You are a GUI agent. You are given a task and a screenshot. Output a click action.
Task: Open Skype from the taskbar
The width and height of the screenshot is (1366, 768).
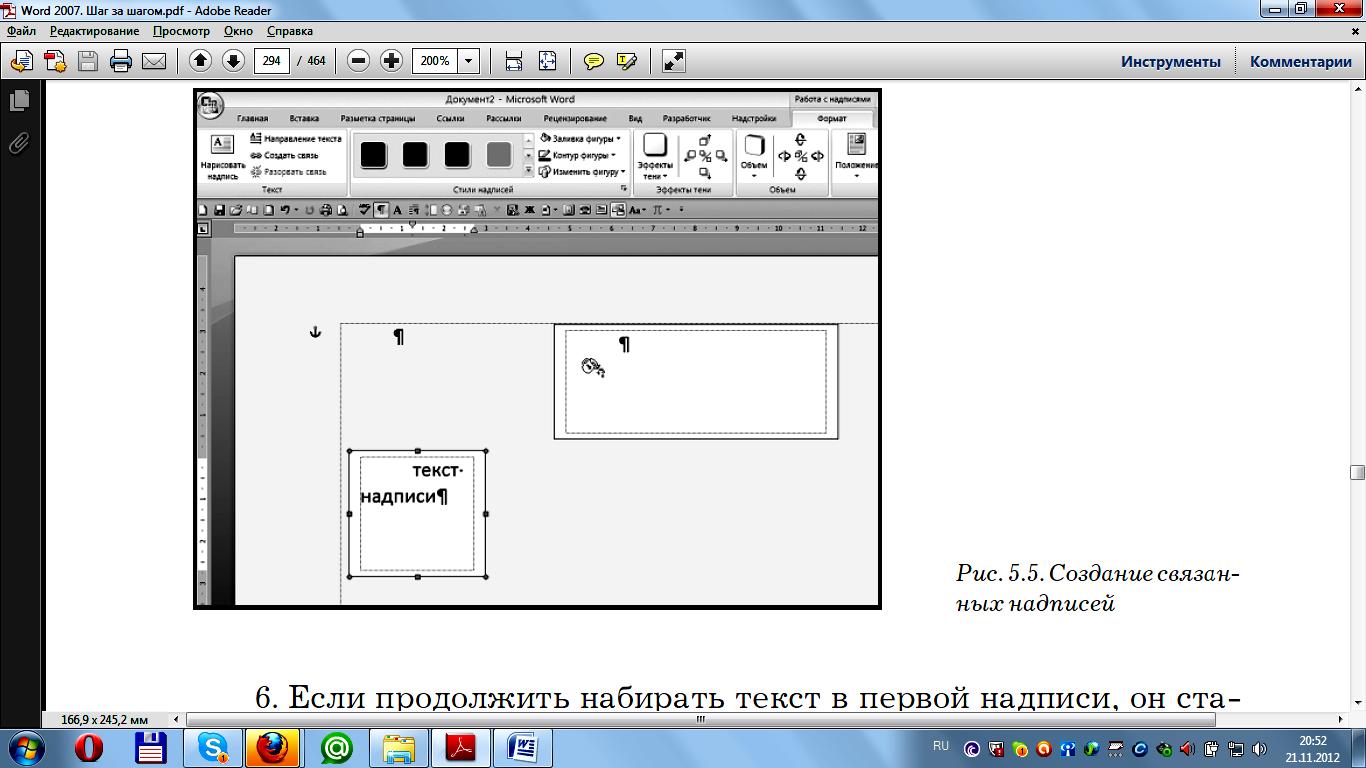coord(212,747)
